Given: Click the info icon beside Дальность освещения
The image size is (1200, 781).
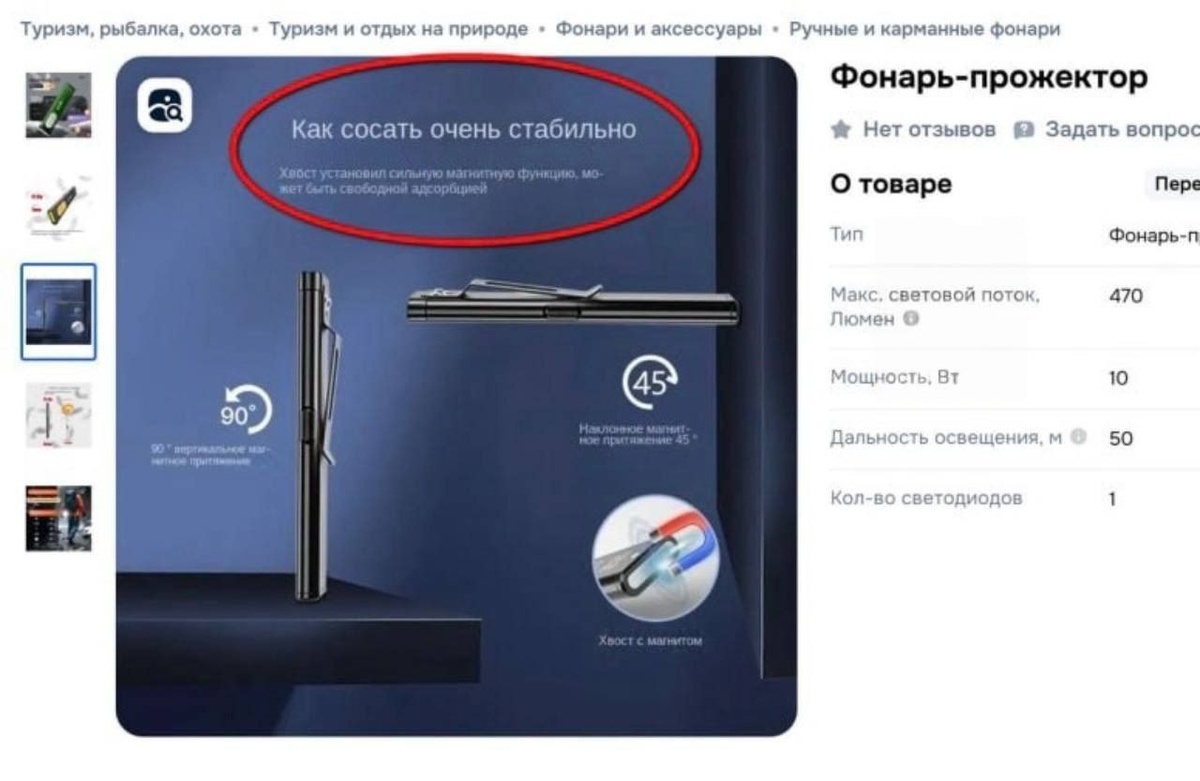Looking at the screenshot, I should click(1078, 437).
